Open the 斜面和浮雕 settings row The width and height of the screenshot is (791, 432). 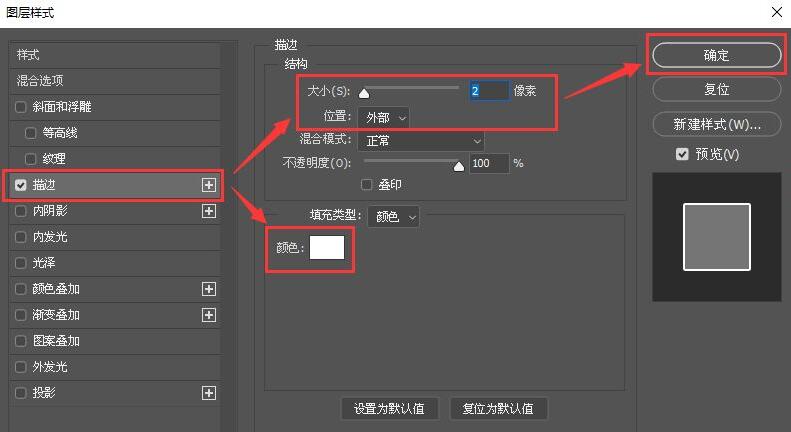tap(115, 107)
